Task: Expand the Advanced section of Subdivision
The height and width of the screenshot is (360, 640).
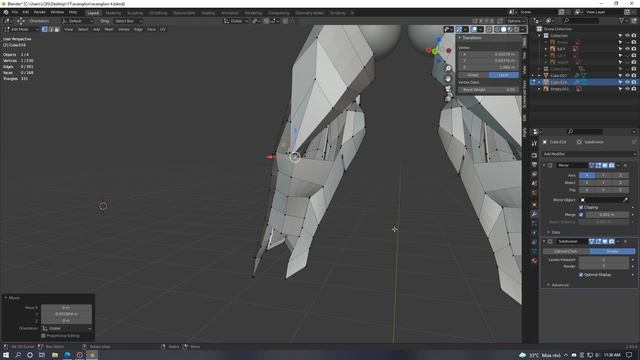Action: pyautogui.click(x=548, y=285)
